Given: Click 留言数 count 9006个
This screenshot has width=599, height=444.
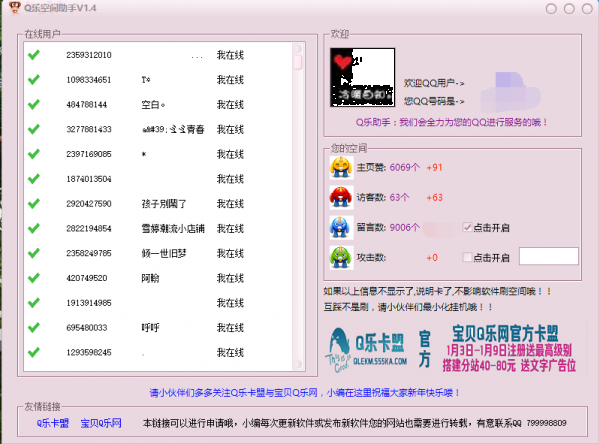Looking at the screenshot, I should [405, 227].
